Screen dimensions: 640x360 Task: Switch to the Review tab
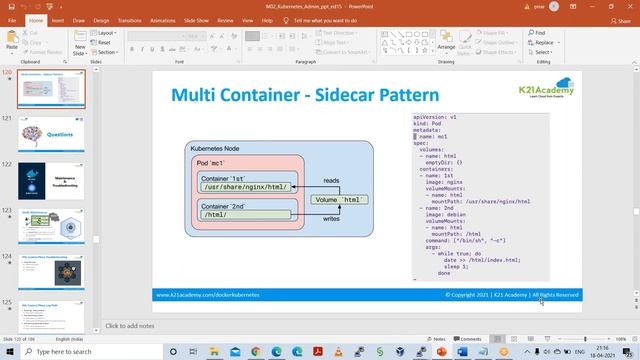[225, 20]
